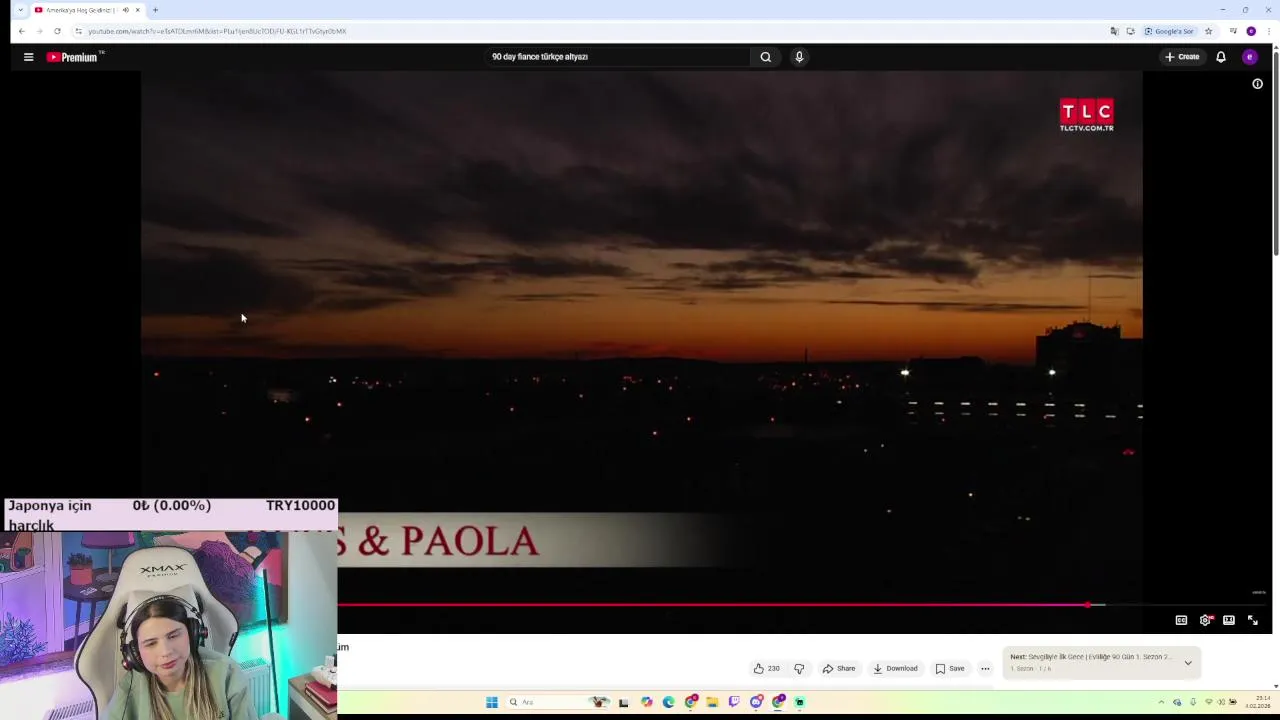Screen dimensions: 1280x720
Task: Share the video
Action: (x=839, y=668)
